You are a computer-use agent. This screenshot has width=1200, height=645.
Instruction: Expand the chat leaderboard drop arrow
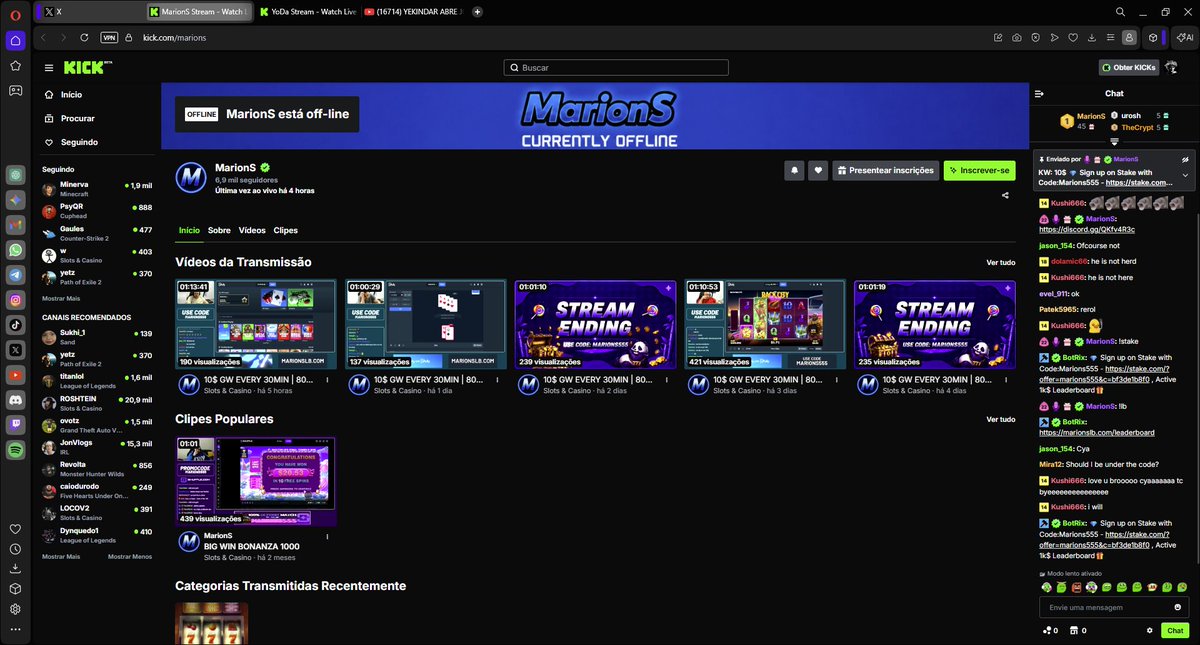[1114, 142]
